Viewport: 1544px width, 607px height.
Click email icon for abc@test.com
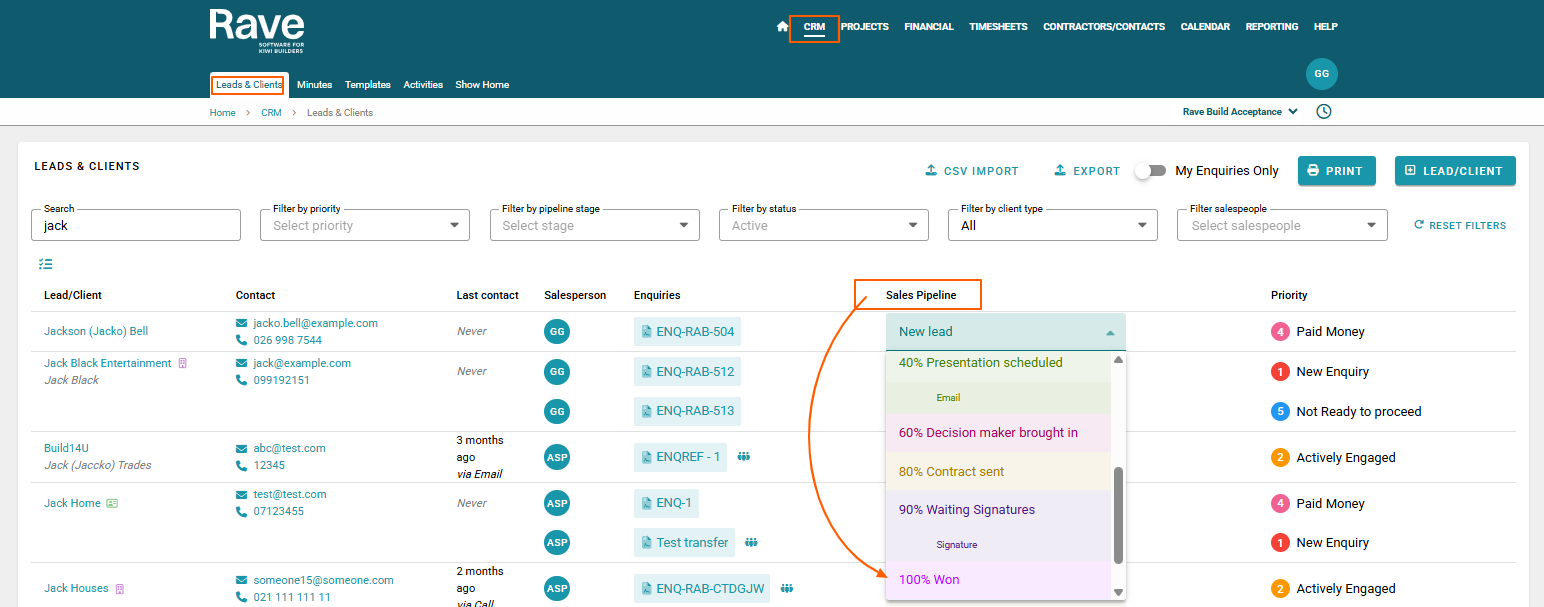[241, 448]
